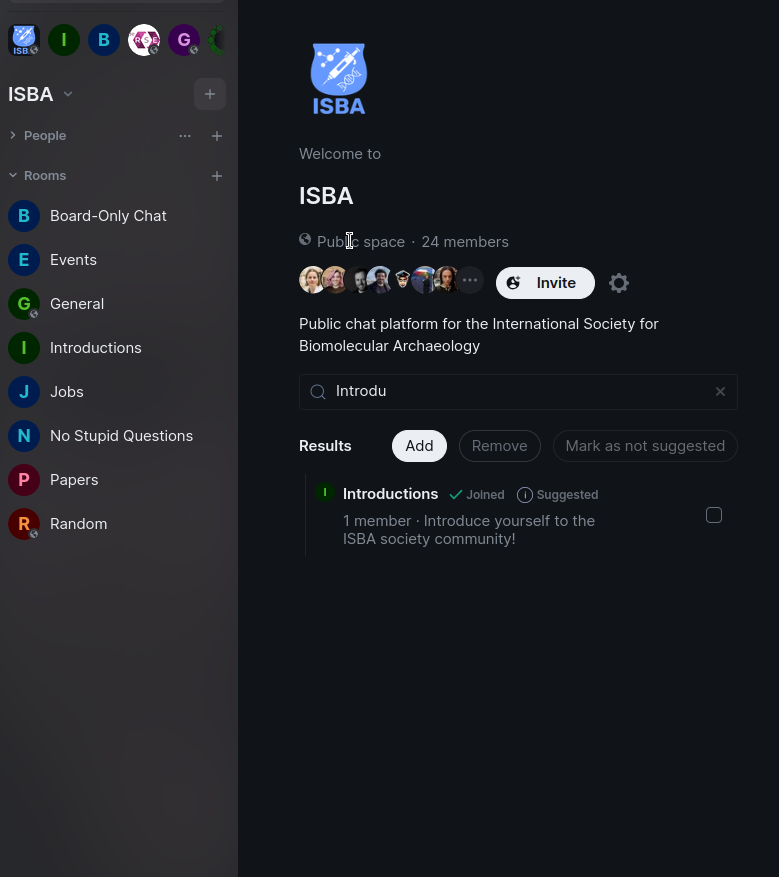This screenshot has width=779, height=877.
Task: Open the ISBA space name dropdown
Action: [x=68, y=94]
